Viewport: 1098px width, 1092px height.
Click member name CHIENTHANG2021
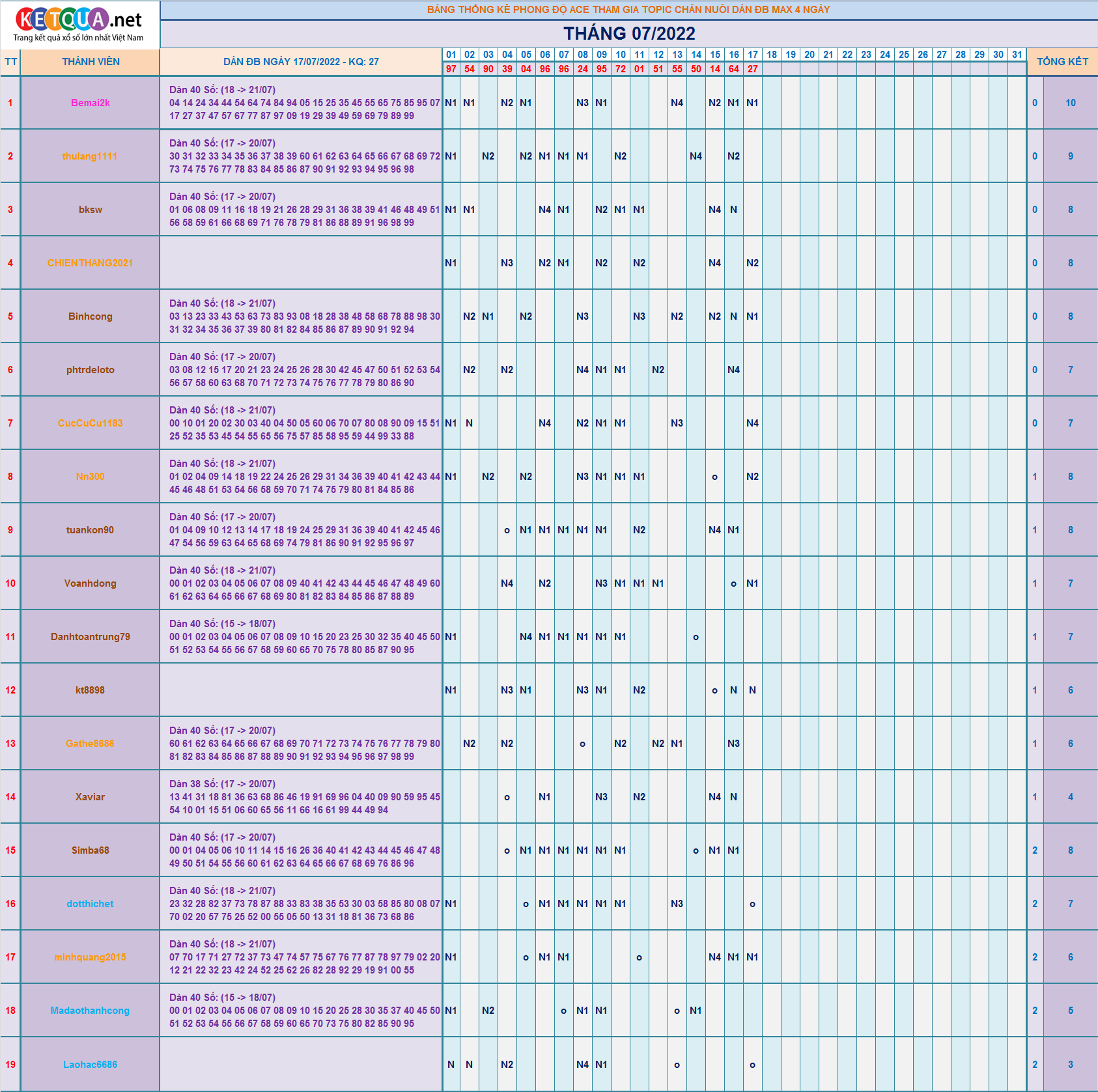90,263
